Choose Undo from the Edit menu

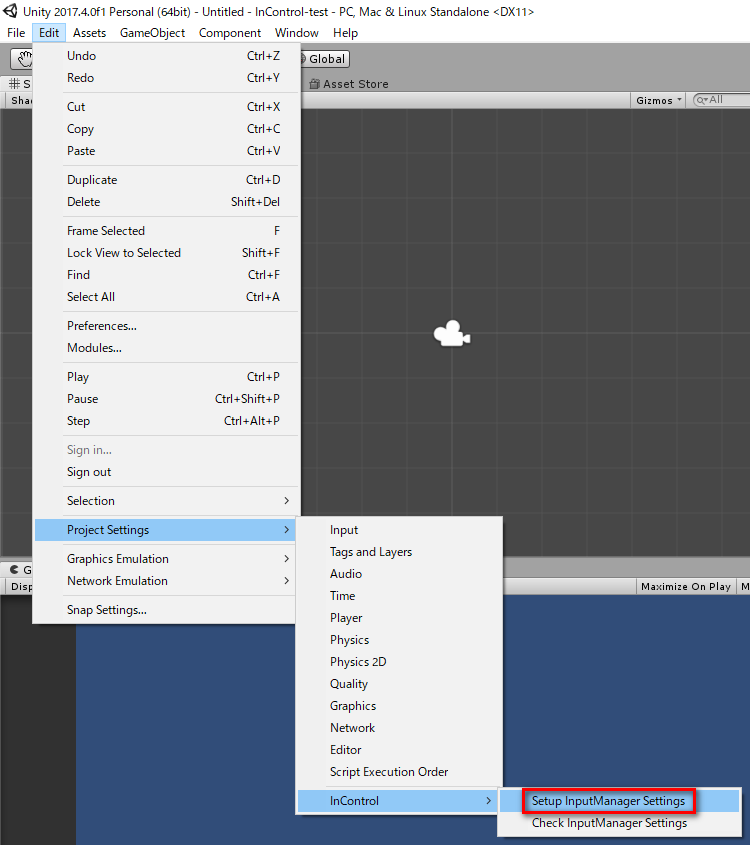click(165, 56)
